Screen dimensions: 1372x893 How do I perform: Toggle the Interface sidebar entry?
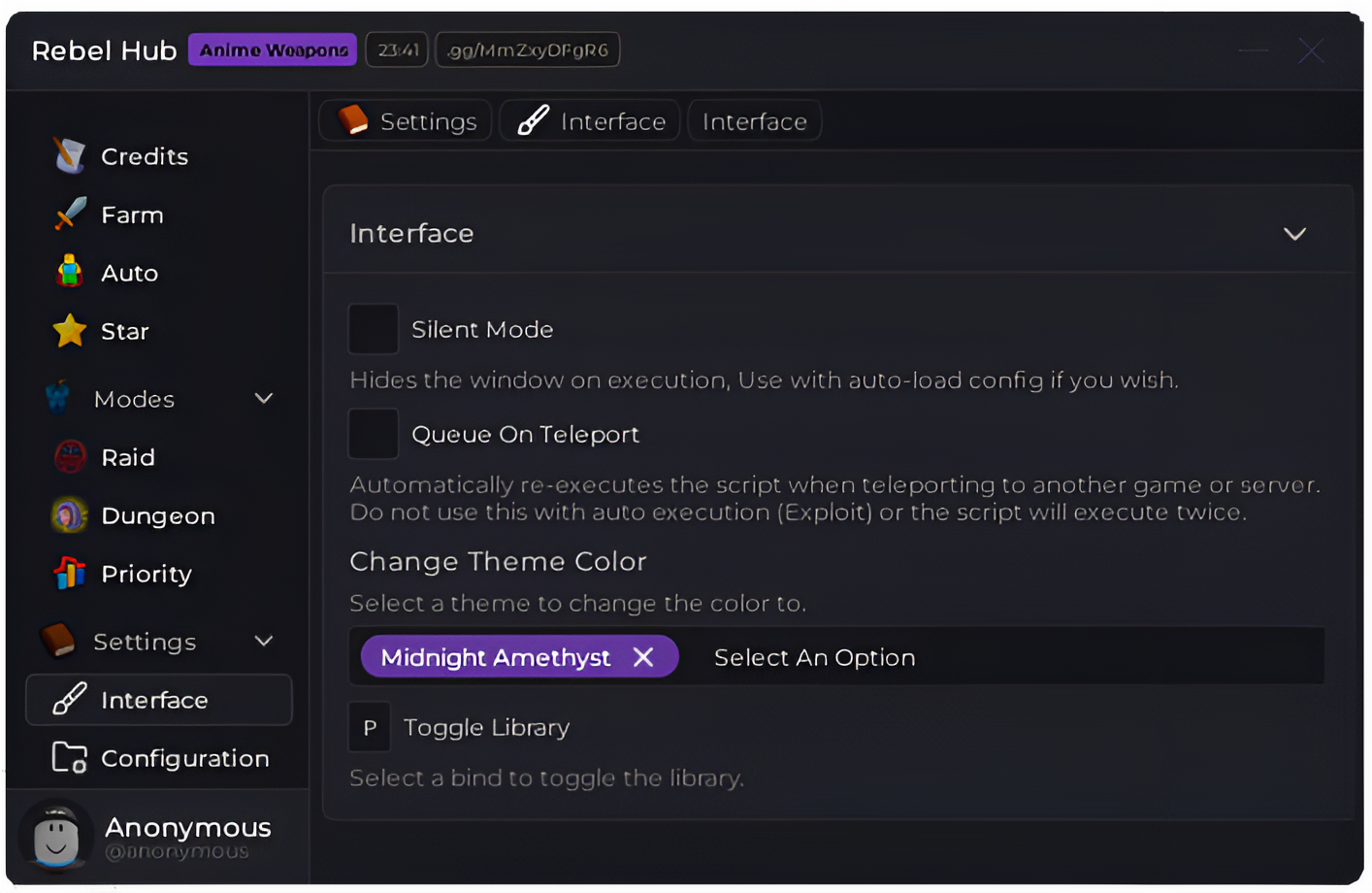158,699
